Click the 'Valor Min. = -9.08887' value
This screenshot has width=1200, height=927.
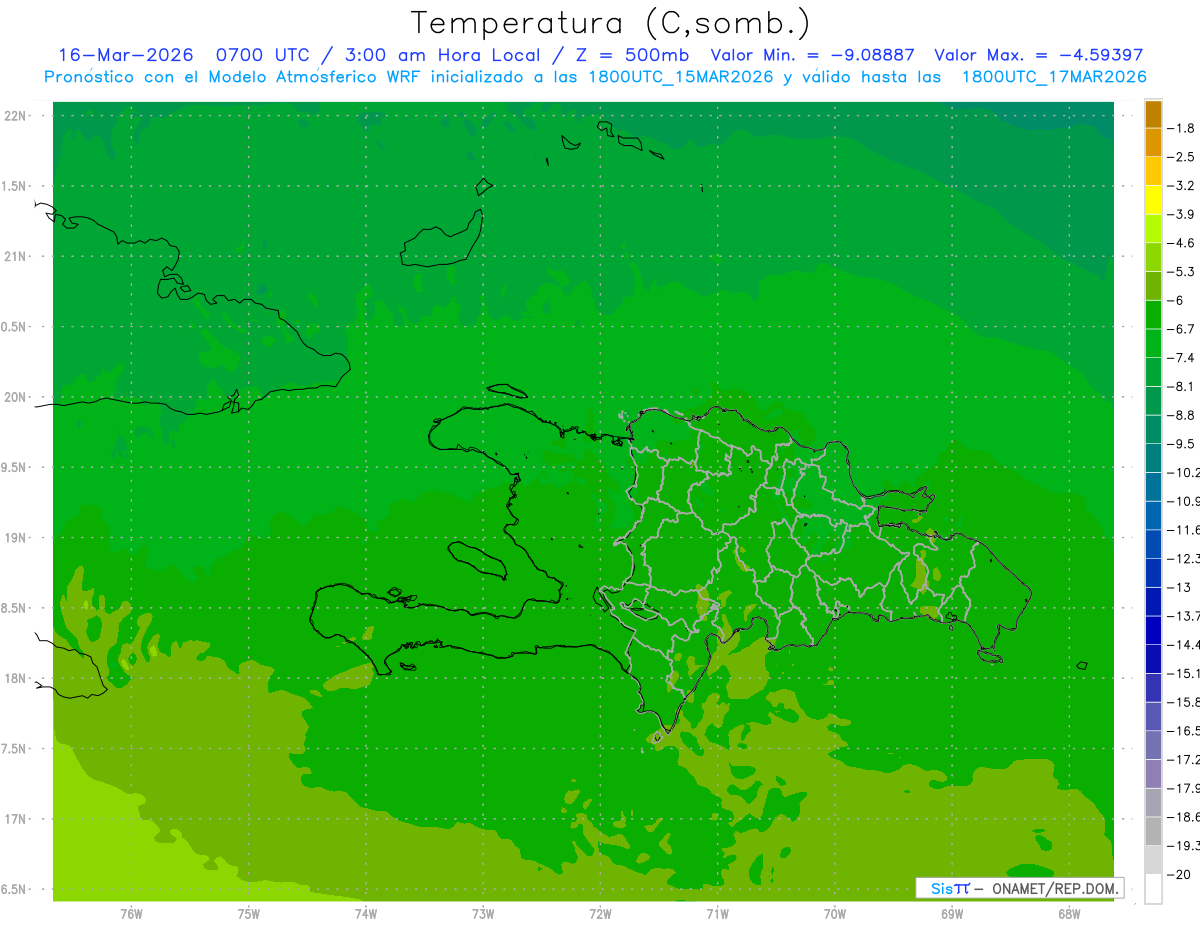(x=812, y=55)
